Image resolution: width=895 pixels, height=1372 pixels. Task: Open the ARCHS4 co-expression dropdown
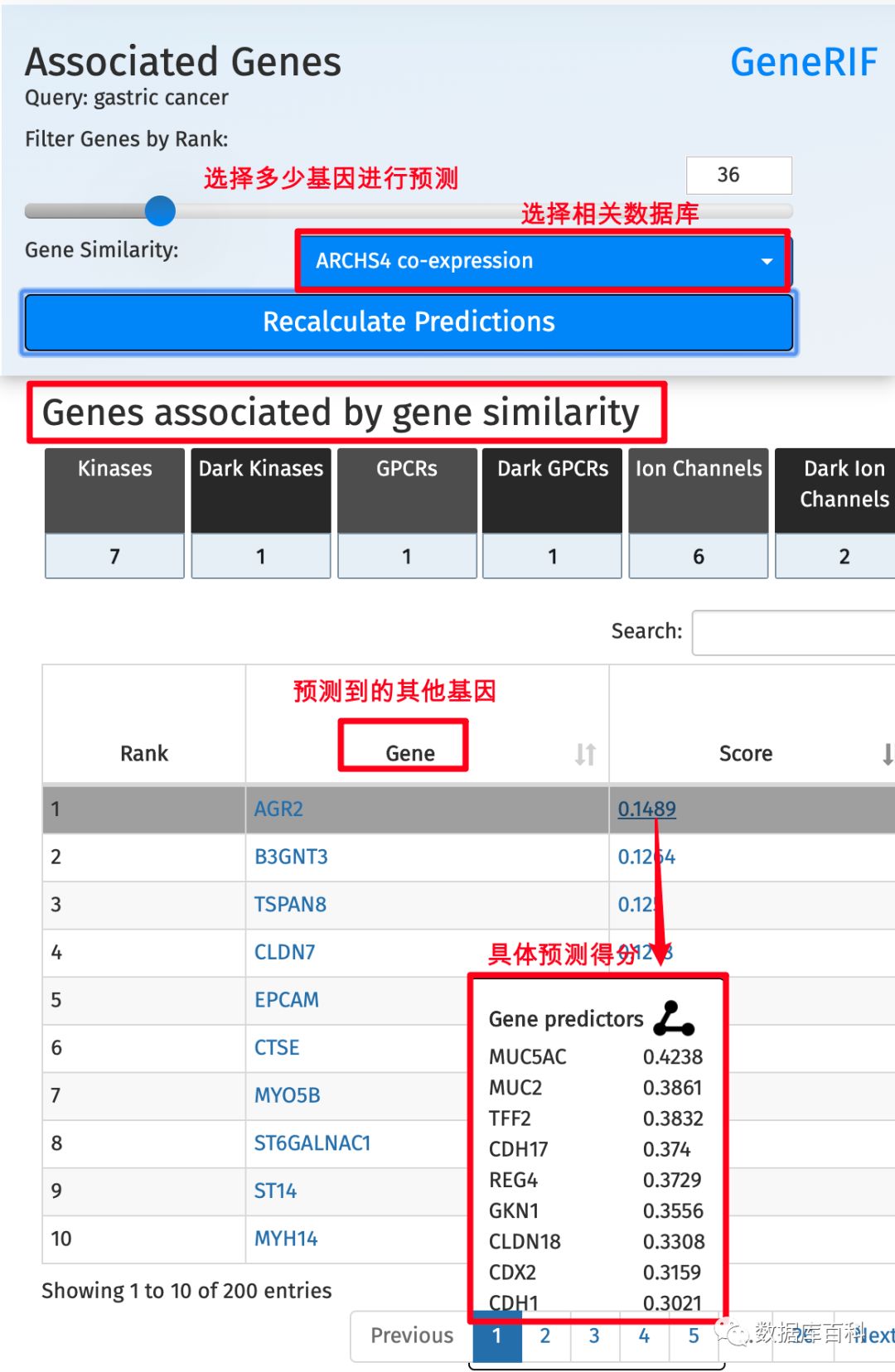pos(543,261)
